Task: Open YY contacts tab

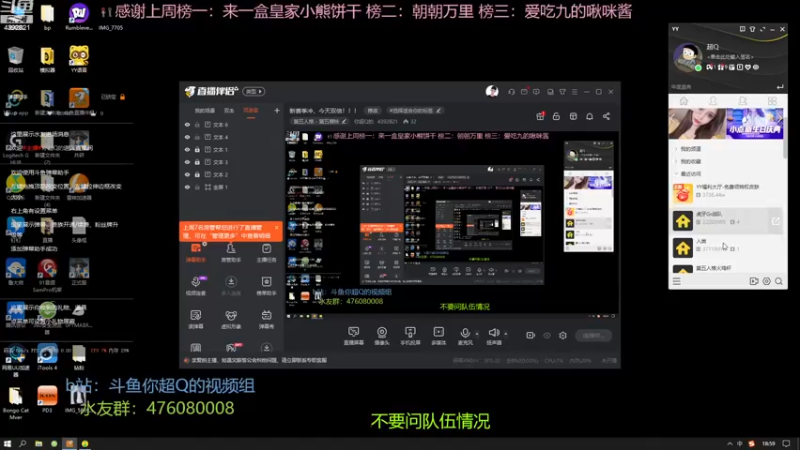Action: click(713, 101)
